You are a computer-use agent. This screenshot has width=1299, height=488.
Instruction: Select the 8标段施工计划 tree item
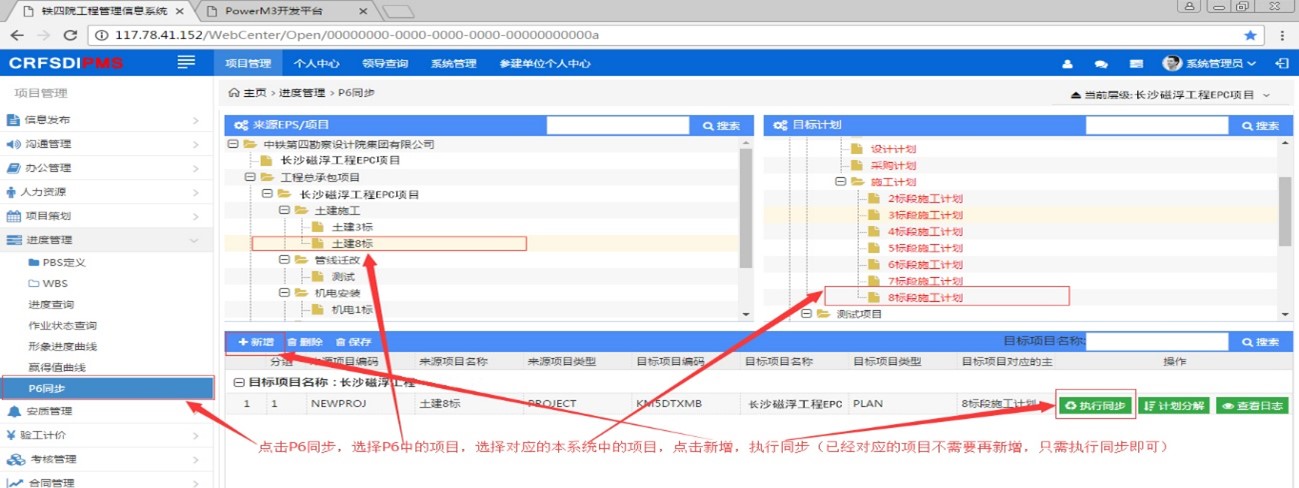click(x=925, y=297)
